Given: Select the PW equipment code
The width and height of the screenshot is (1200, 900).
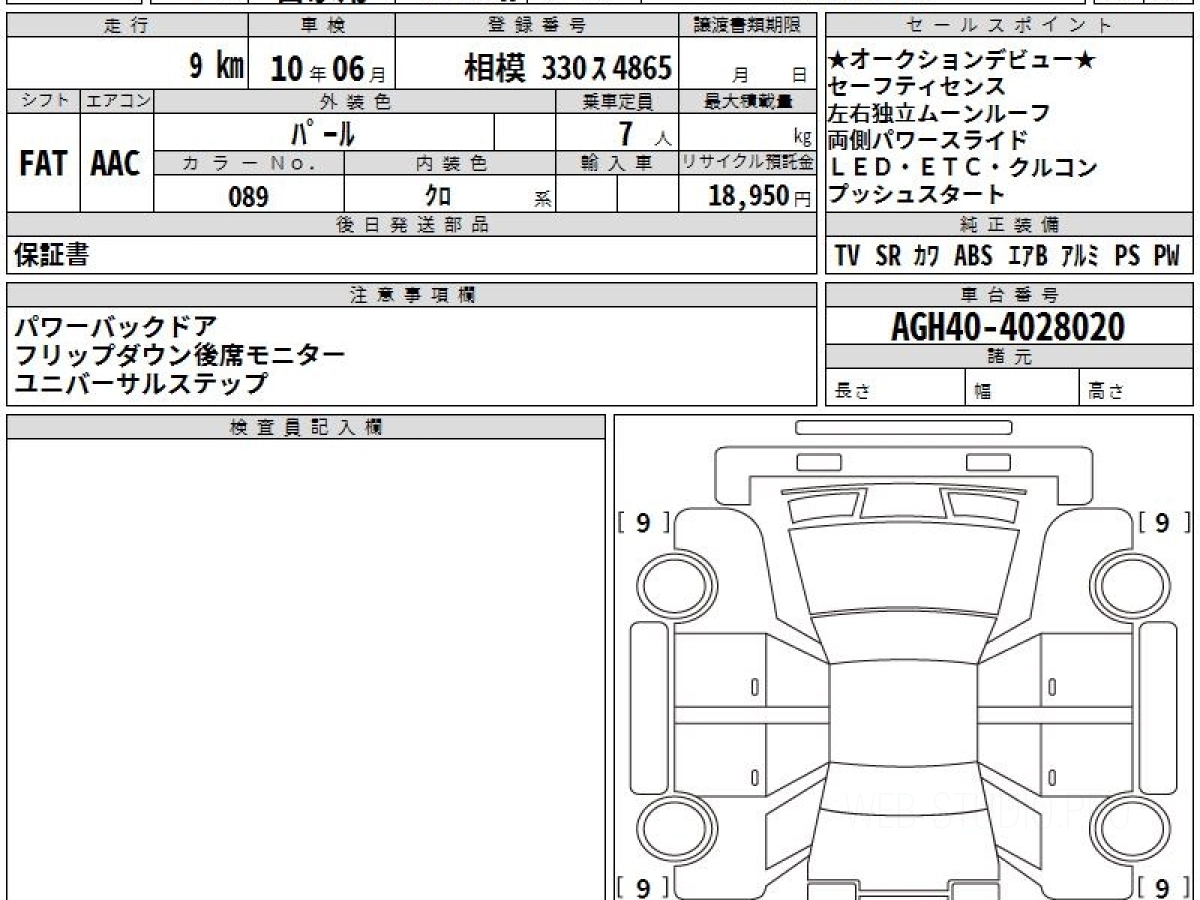Looking at the screenshot, I should pyautogui.click(x=1167, y=256).
